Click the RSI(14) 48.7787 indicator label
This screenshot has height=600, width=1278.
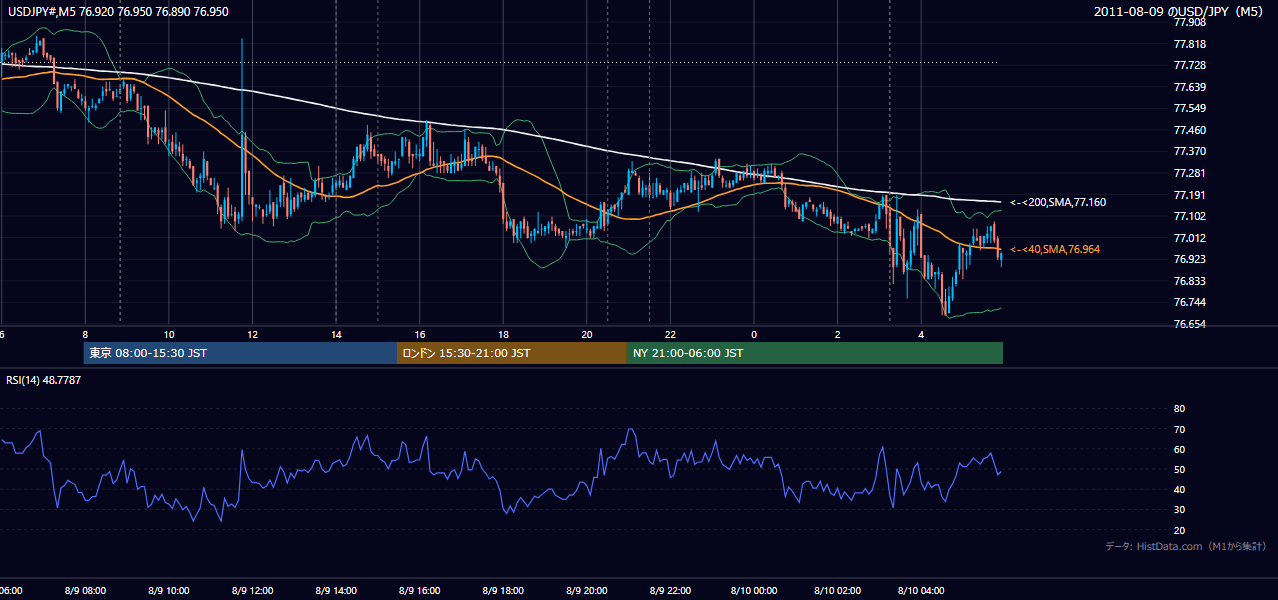(44, 380)
